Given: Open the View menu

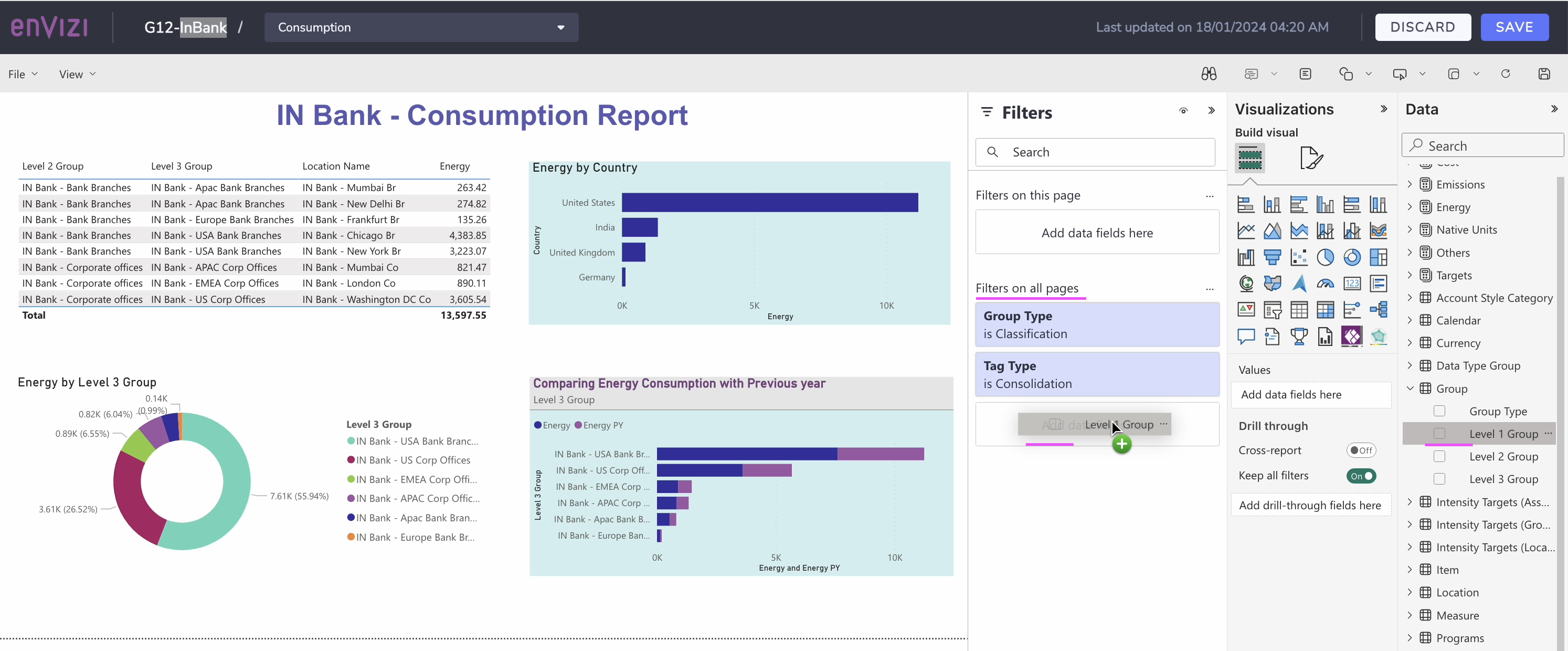Looking at the screenshot, I should [x=77, y=75].
